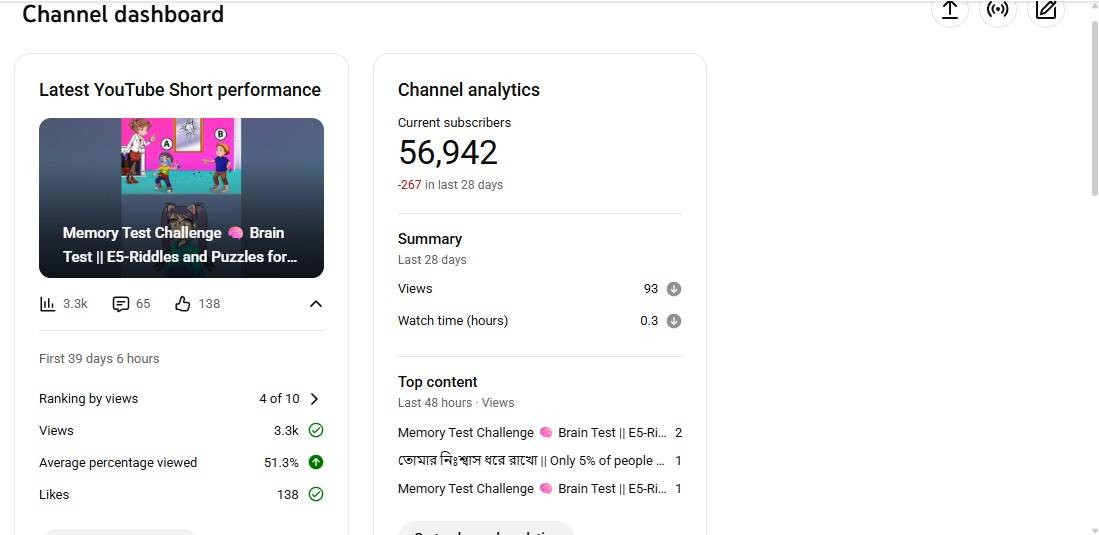Open the Bengali-titled top content video
The image size is (1099, 535).
pyautogui.click(x=531, y=461)
